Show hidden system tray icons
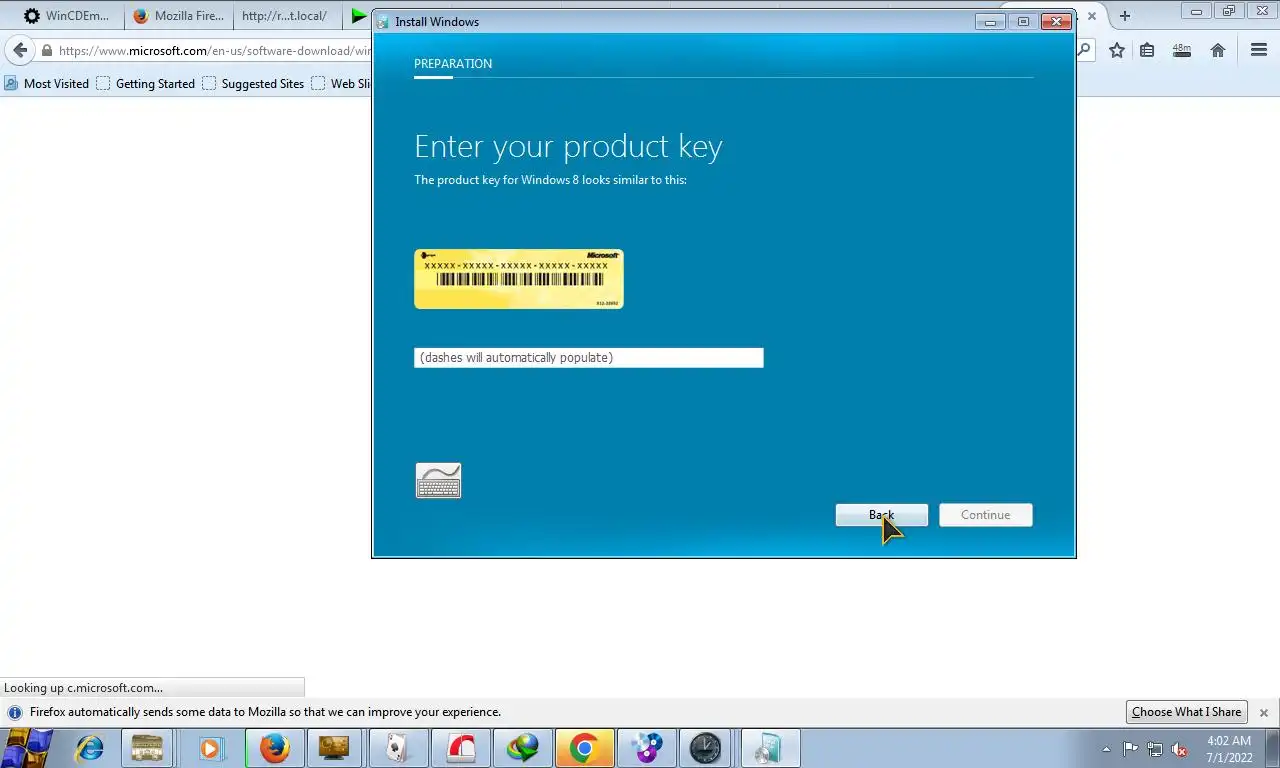The image size is (1280, 768). tap(1106, 749)
